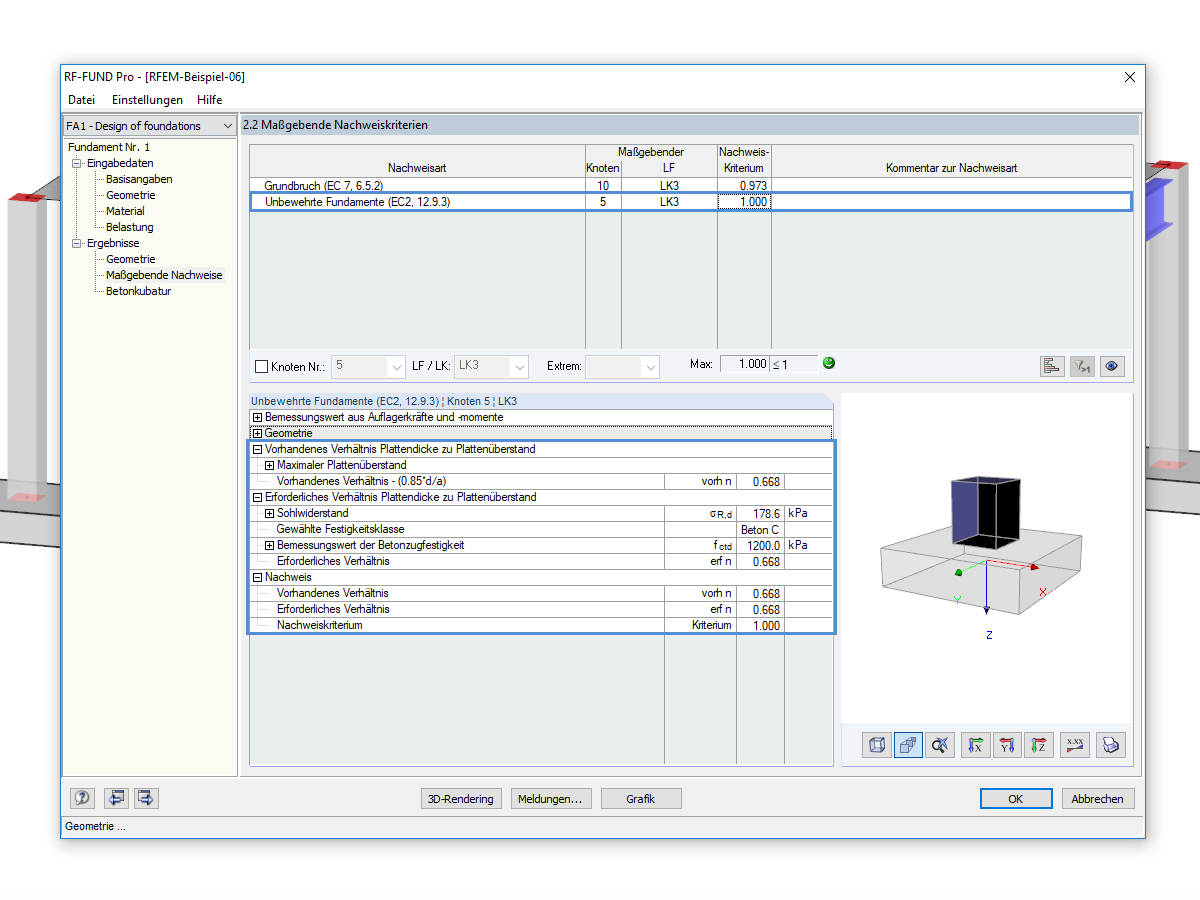Click the wireframe view icon under the 3D preview
1200x900 pixels.
pyautogui.click(x=877, y=745)
